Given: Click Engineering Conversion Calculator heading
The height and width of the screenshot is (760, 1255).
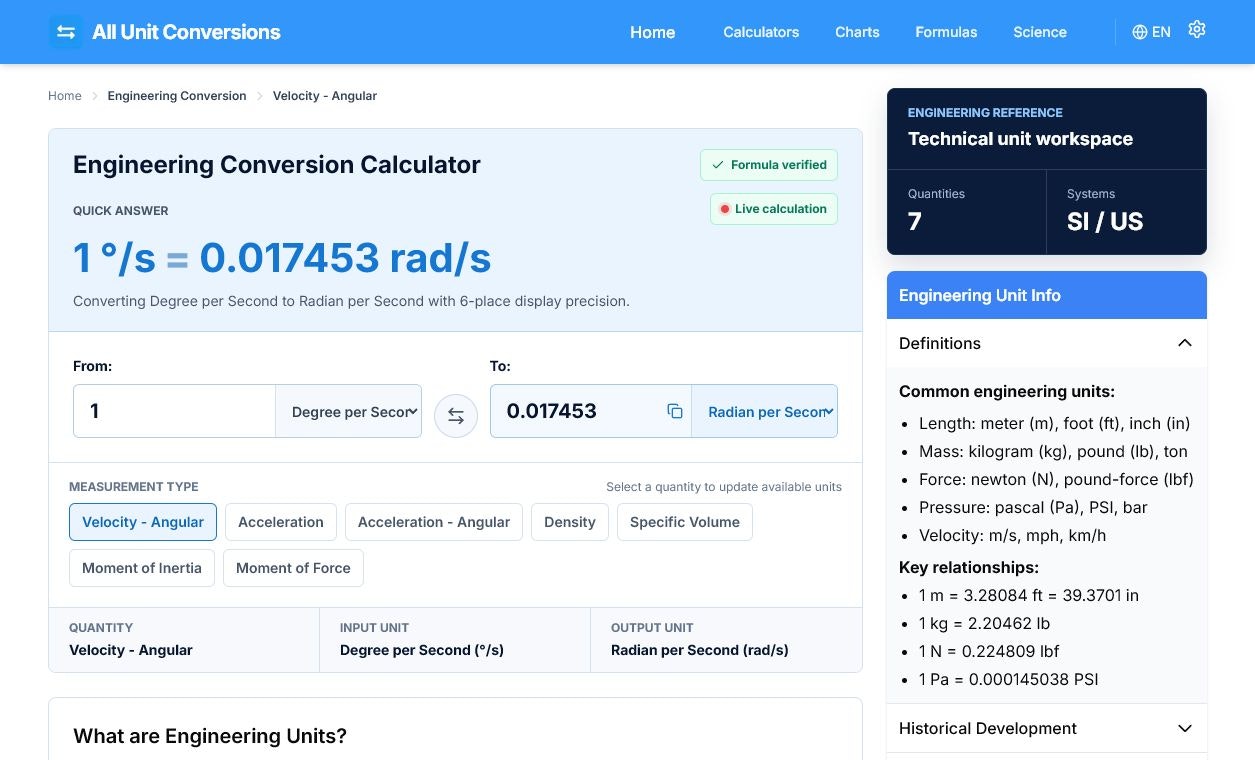Looking at the screenshot, I should click(x=277, y=165).
